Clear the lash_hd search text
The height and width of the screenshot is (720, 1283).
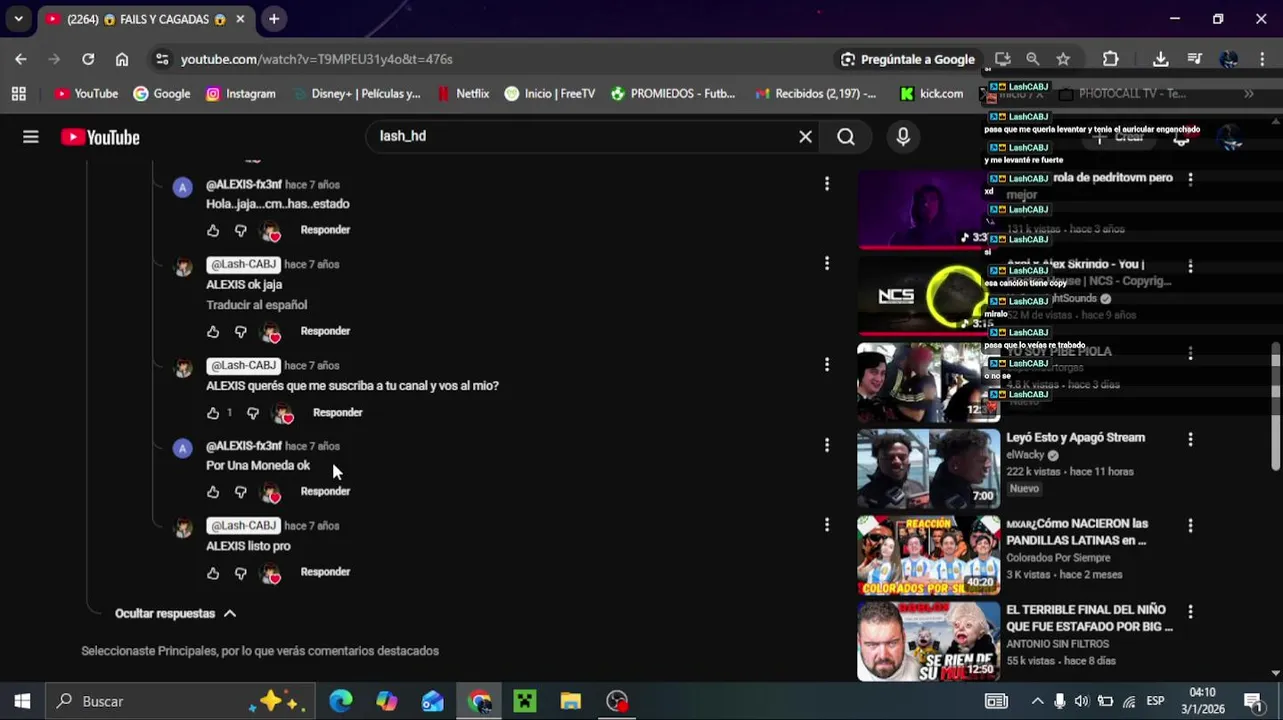point(805,136)
